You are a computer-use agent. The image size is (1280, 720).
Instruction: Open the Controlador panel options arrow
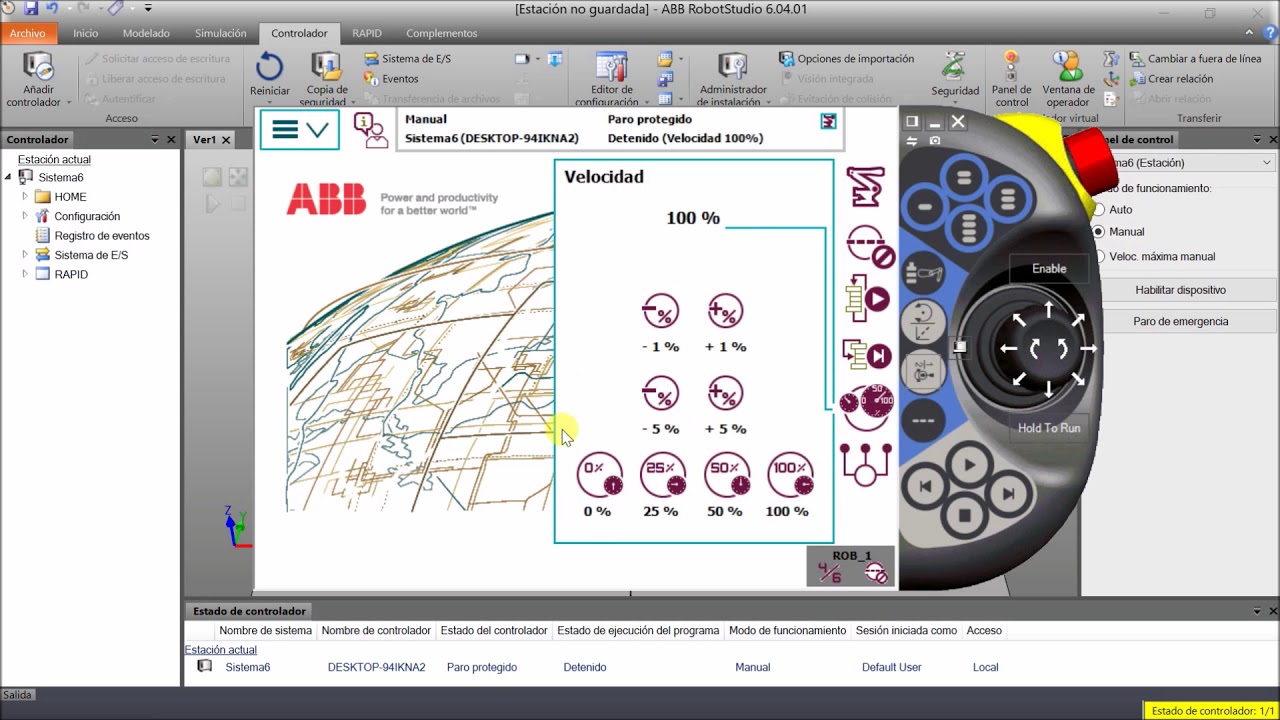coord(155,140)
